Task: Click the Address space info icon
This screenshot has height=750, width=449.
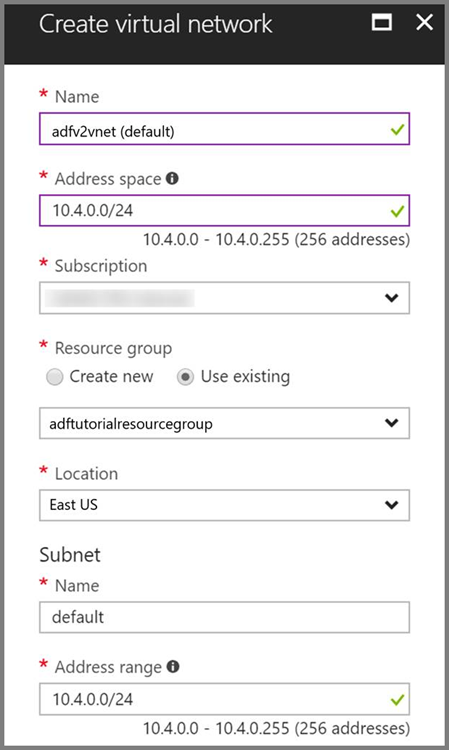Action: pos(172,178)
